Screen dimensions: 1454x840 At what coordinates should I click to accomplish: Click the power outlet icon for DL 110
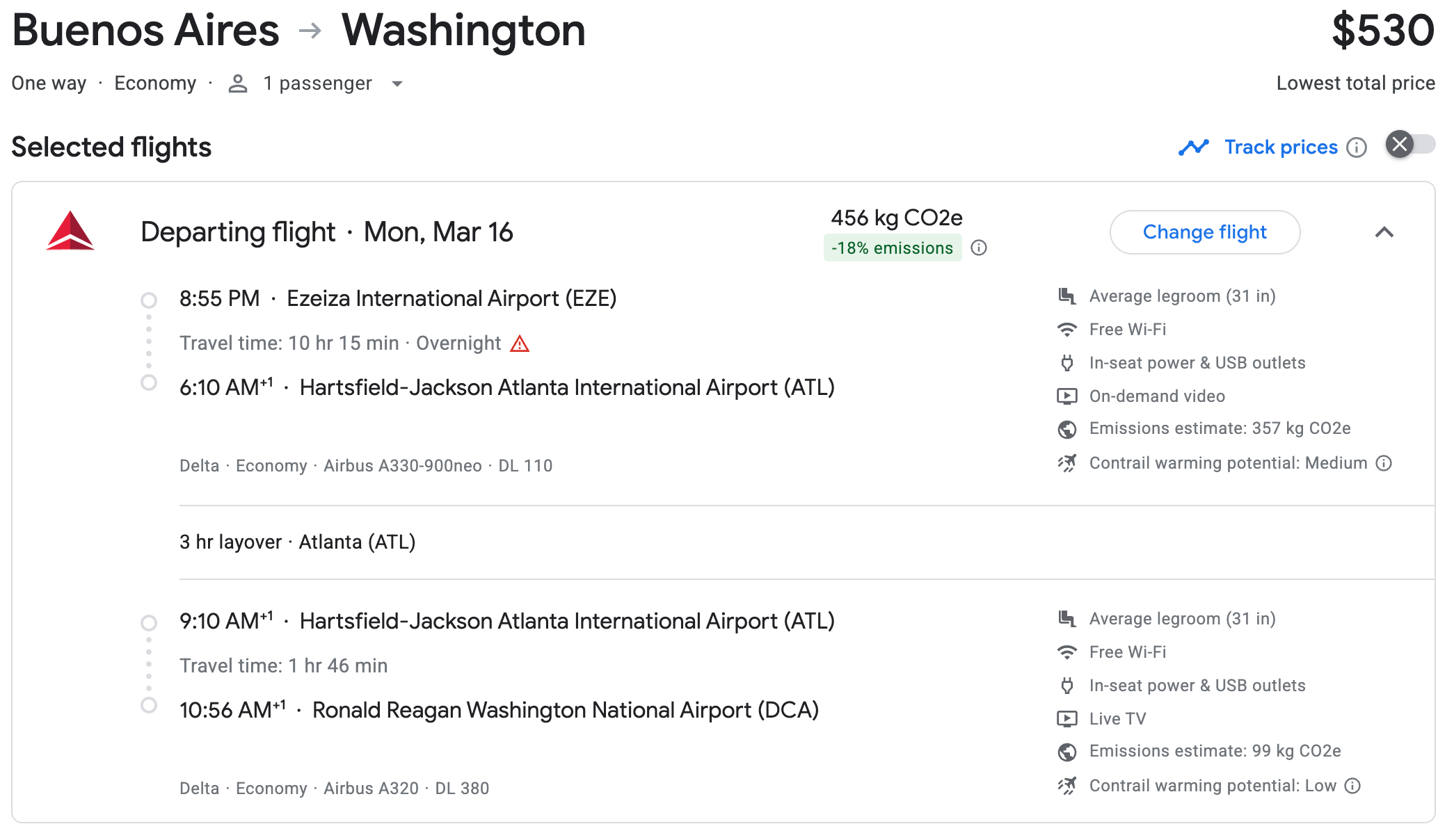[1067, 363]
